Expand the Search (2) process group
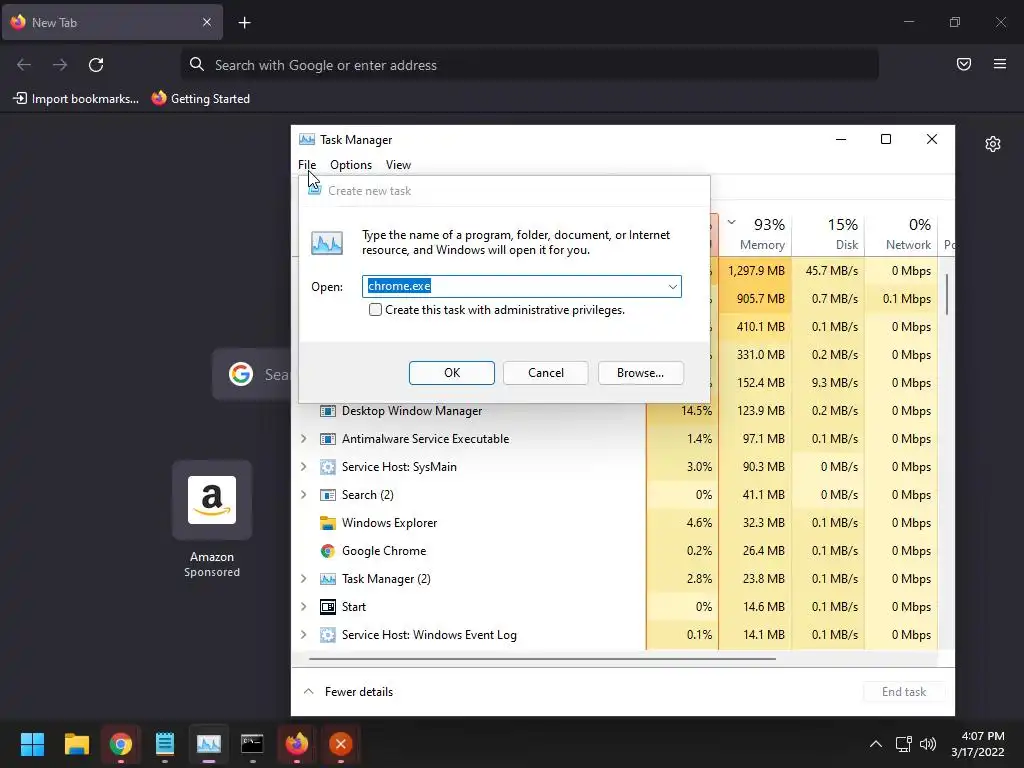This screenshot has height=768, width=1024. pyautogui.click(x=304, y=495)
